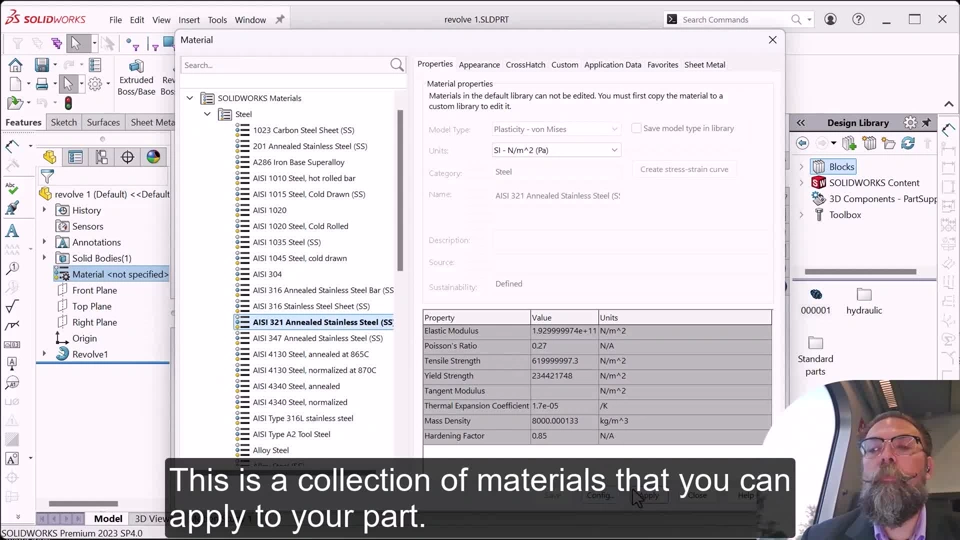Click the material list vertical scrollbar
Screen dimensions: 960x540
point(400,190)
